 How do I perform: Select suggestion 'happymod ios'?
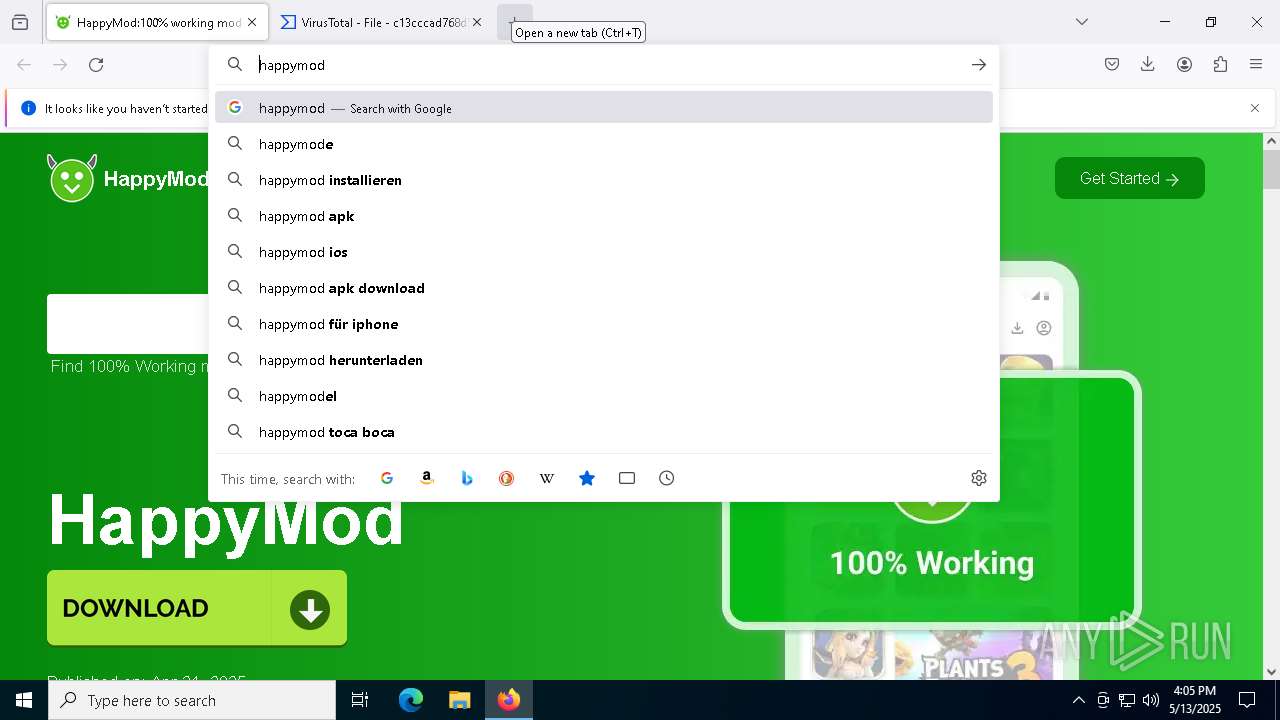pyautogui.click(x=604, y=252)
